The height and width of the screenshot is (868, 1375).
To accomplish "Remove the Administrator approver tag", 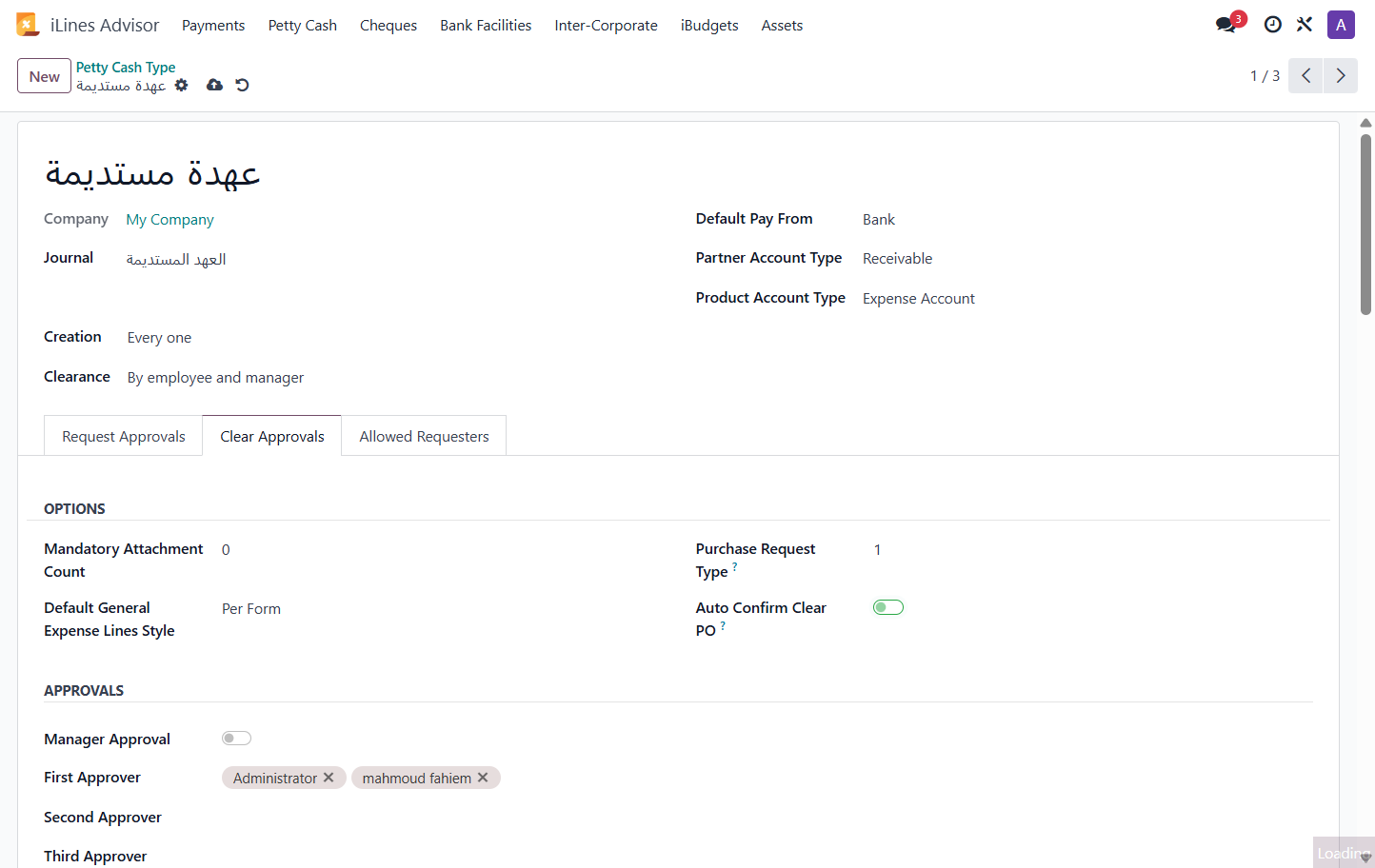I will (329, 778).
